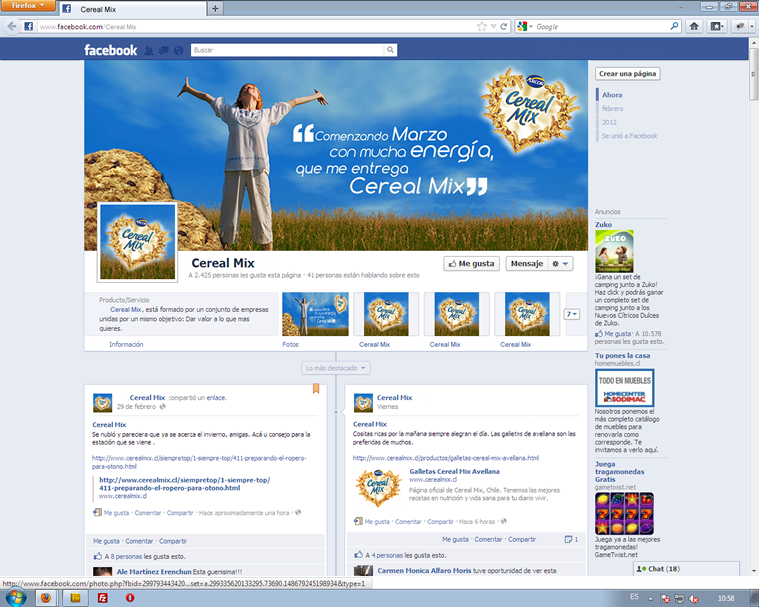Click Ale Martinez Erenchun commenter name
This screenshot has height=607, width=759.
154,572
